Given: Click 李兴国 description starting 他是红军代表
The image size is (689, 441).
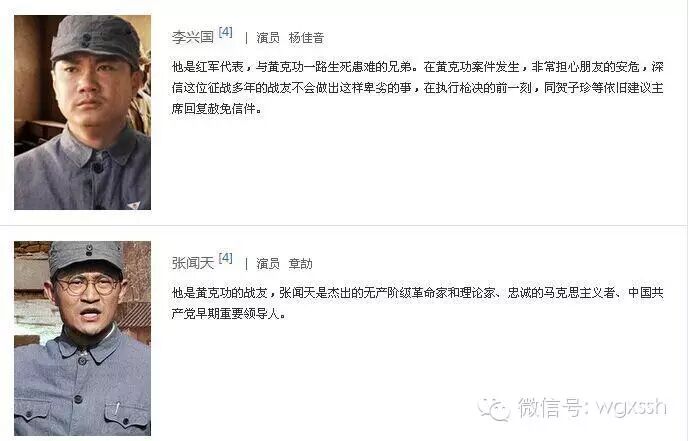Looking at the screenshot, I should click(x=417, y=88).
